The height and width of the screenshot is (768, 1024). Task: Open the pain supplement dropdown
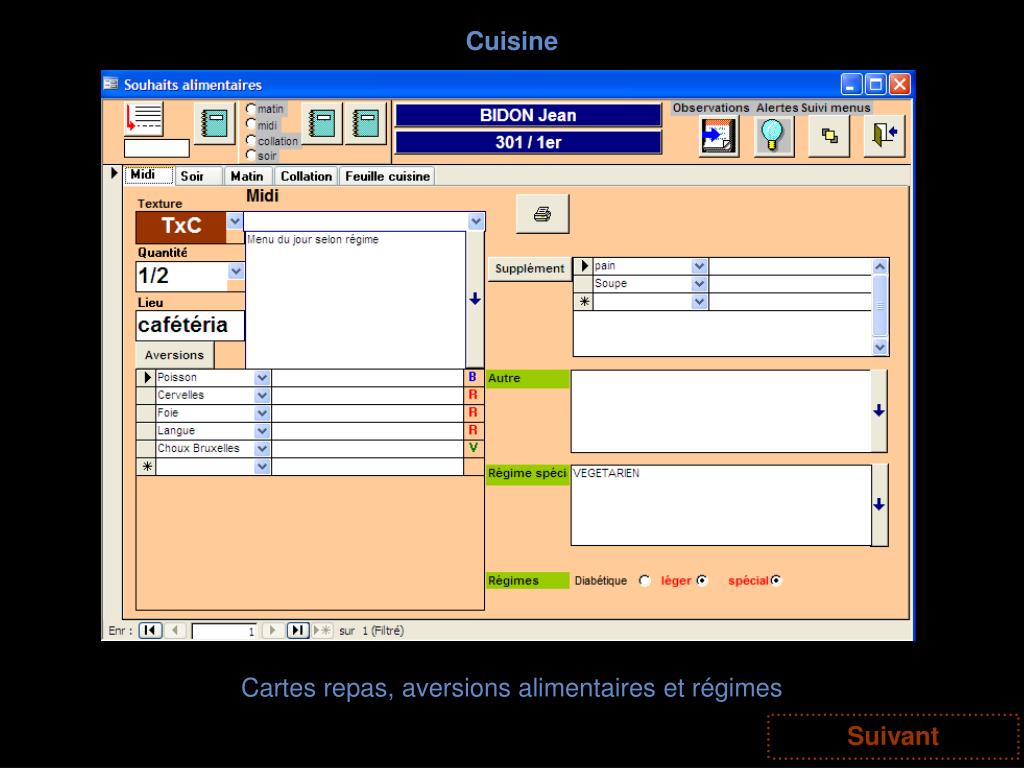699,266
